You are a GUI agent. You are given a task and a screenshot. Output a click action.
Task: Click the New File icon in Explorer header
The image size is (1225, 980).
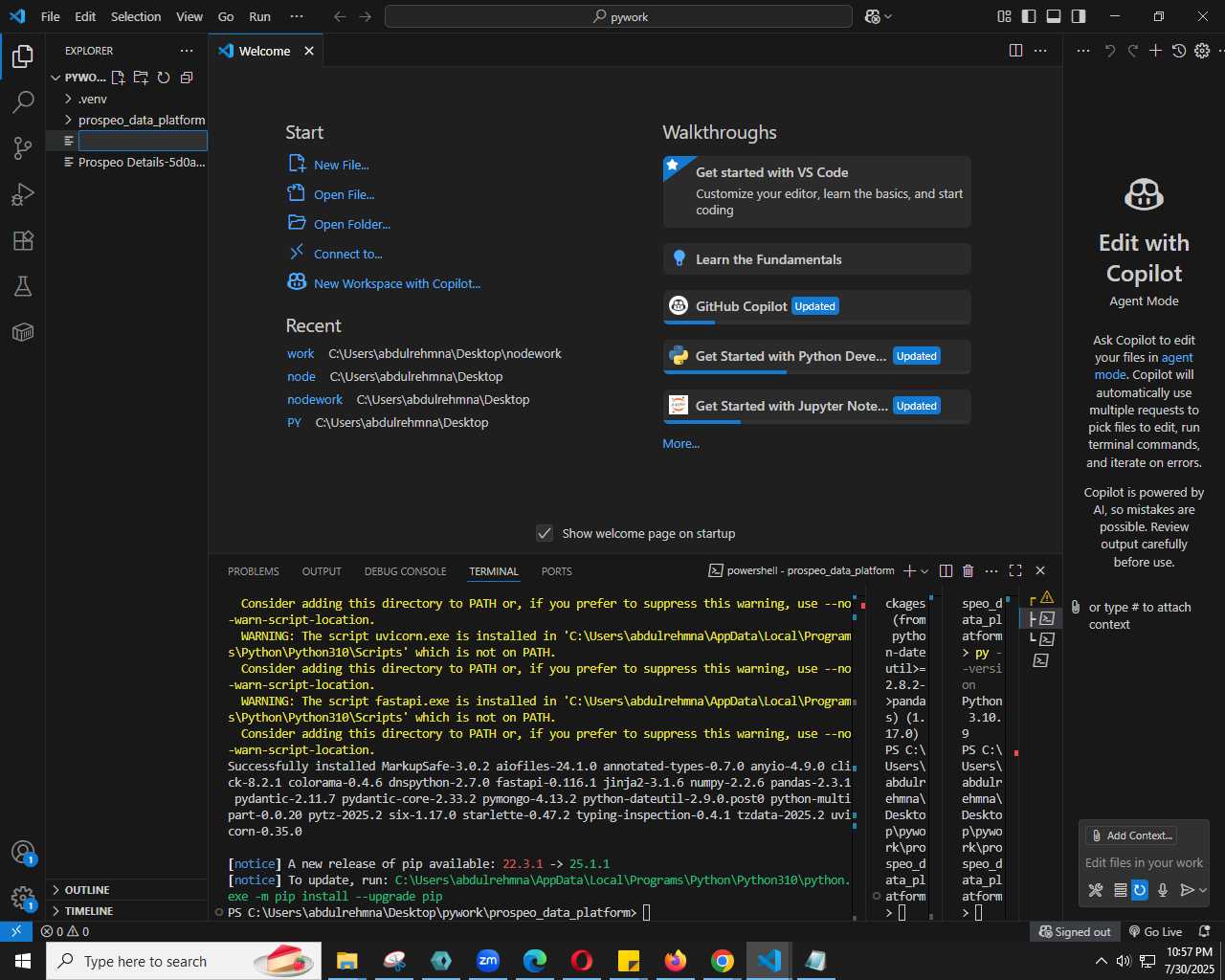pos(118,78)
